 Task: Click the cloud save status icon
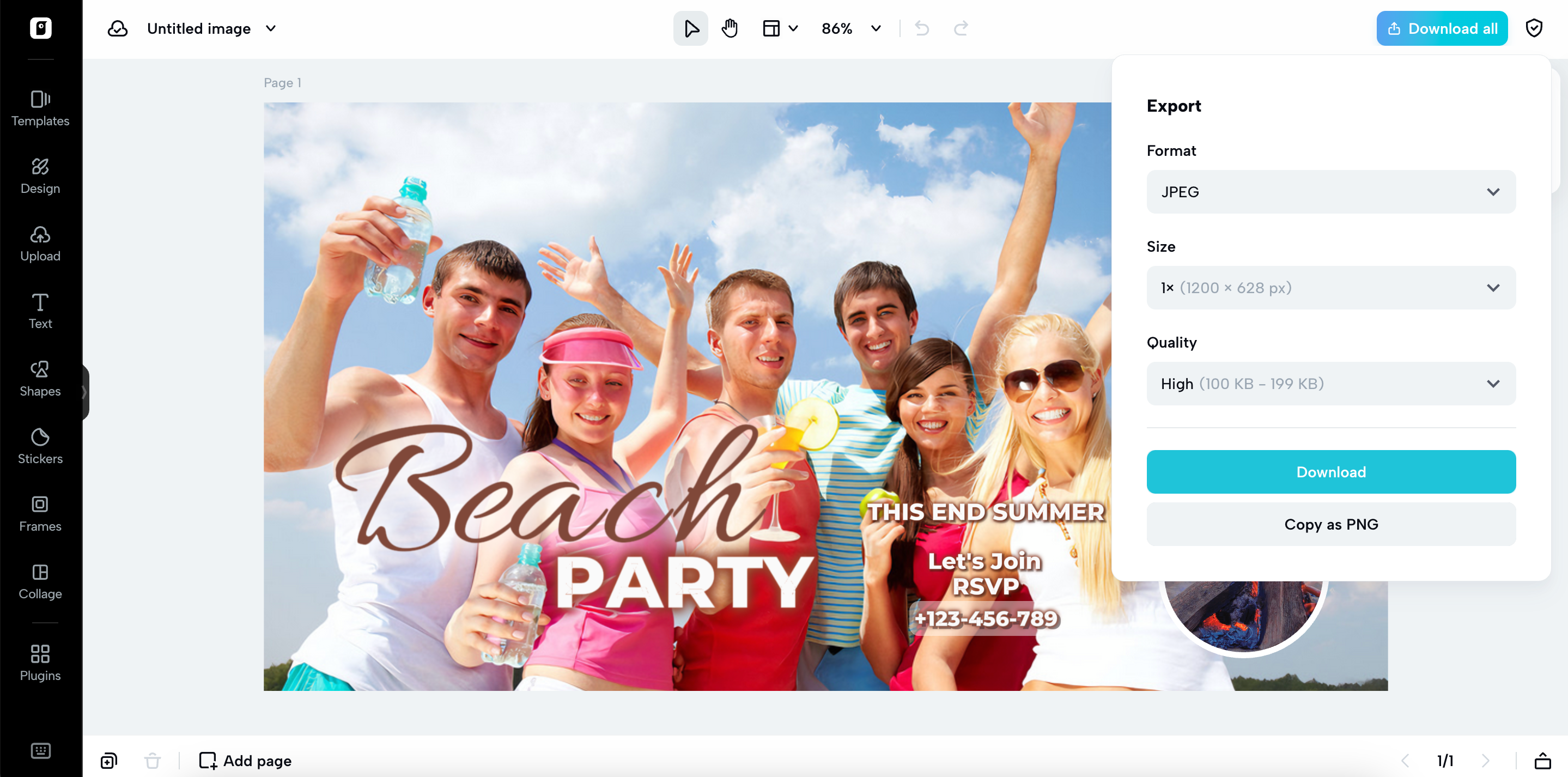(118, 29)
